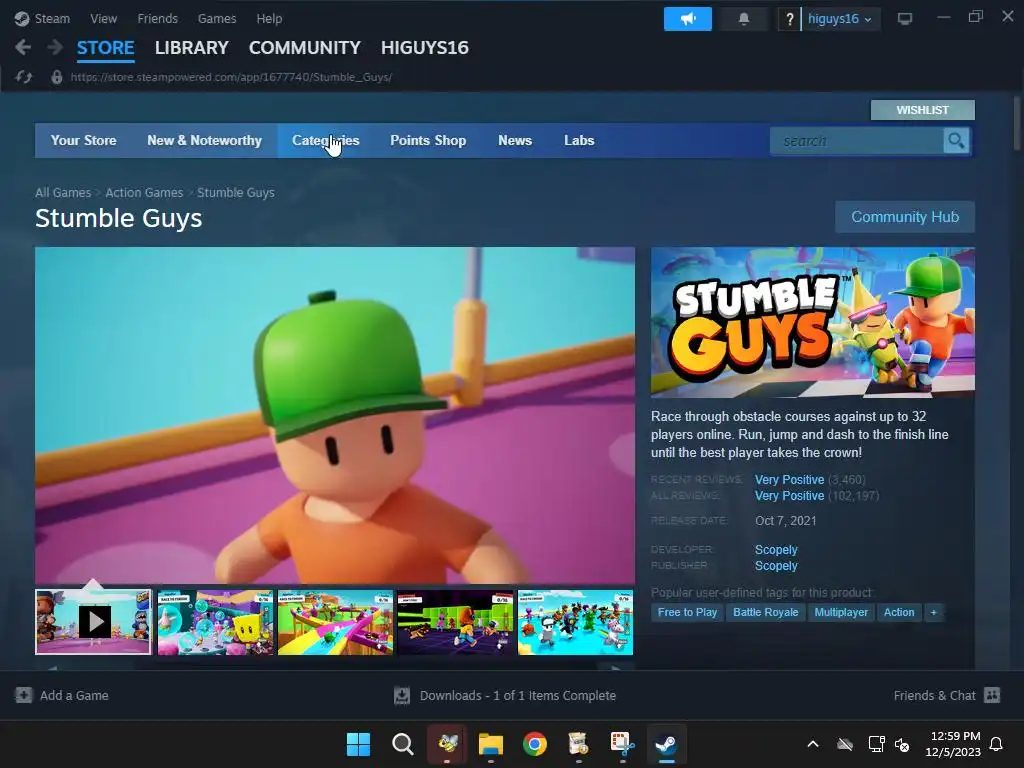The width and height of the screenshot is (1024, 768).
Task: Open the News store link
Action: (x=515, y=140)
